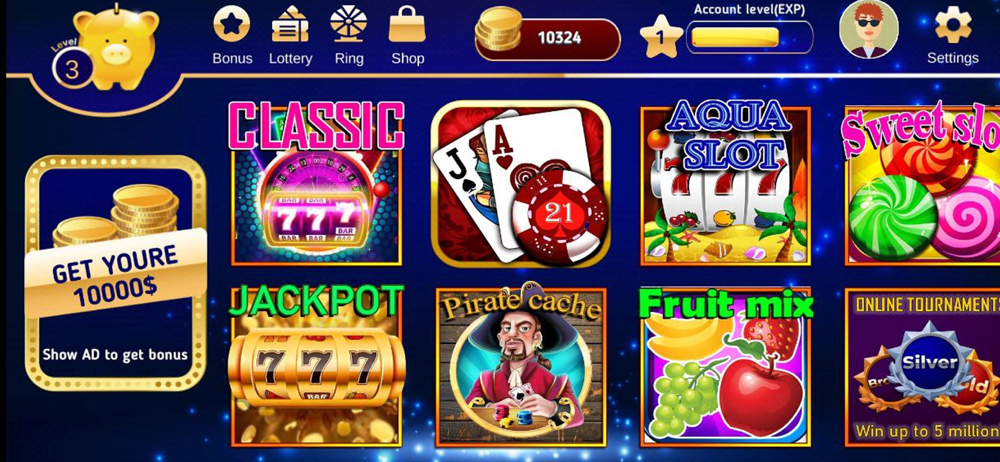1000x462 pixels.
Task: Launch the Blackjack 21 card game
Action: (520, 183)
